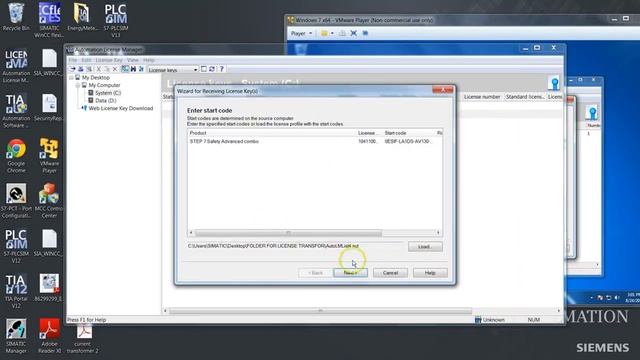Open SIMATIC Manager desktop shortcut
Viewport: 640px width, 360px height.
pos(16,336)
